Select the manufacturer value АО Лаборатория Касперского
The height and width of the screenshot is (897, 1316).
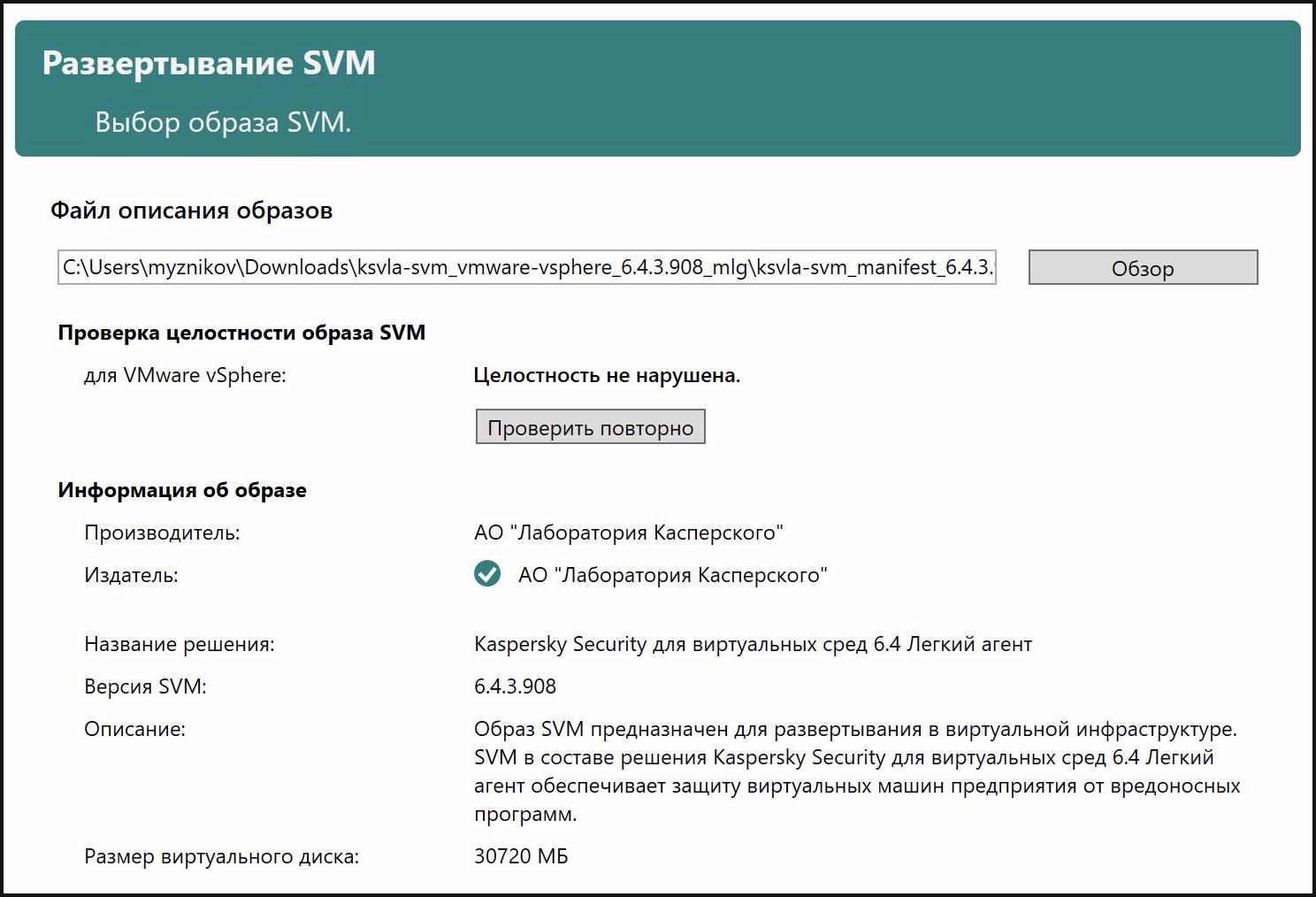(629, 533)
